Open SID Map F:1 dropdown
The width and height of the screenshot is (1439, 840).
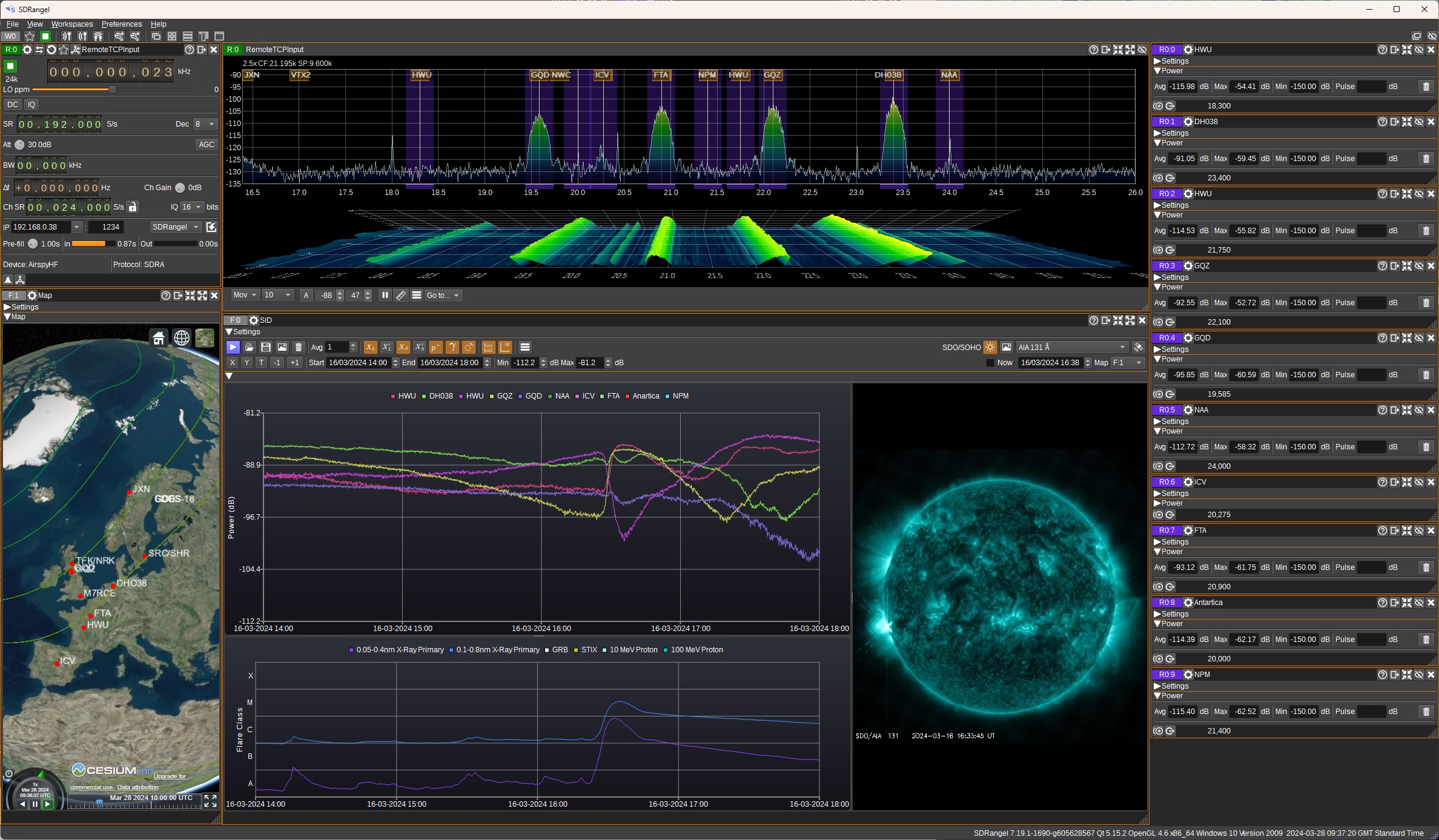1128,363
